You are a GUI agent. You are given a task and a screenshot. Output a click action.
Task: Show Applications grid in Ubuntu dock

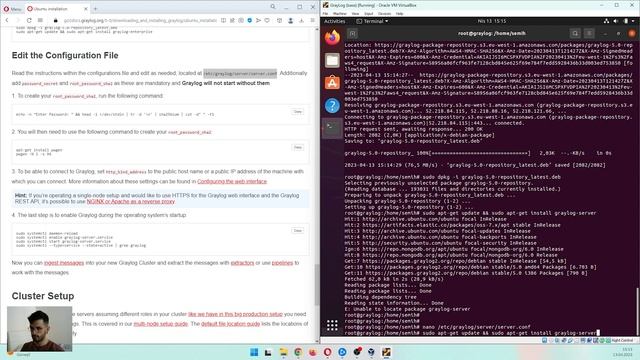[x=332, y=325]
